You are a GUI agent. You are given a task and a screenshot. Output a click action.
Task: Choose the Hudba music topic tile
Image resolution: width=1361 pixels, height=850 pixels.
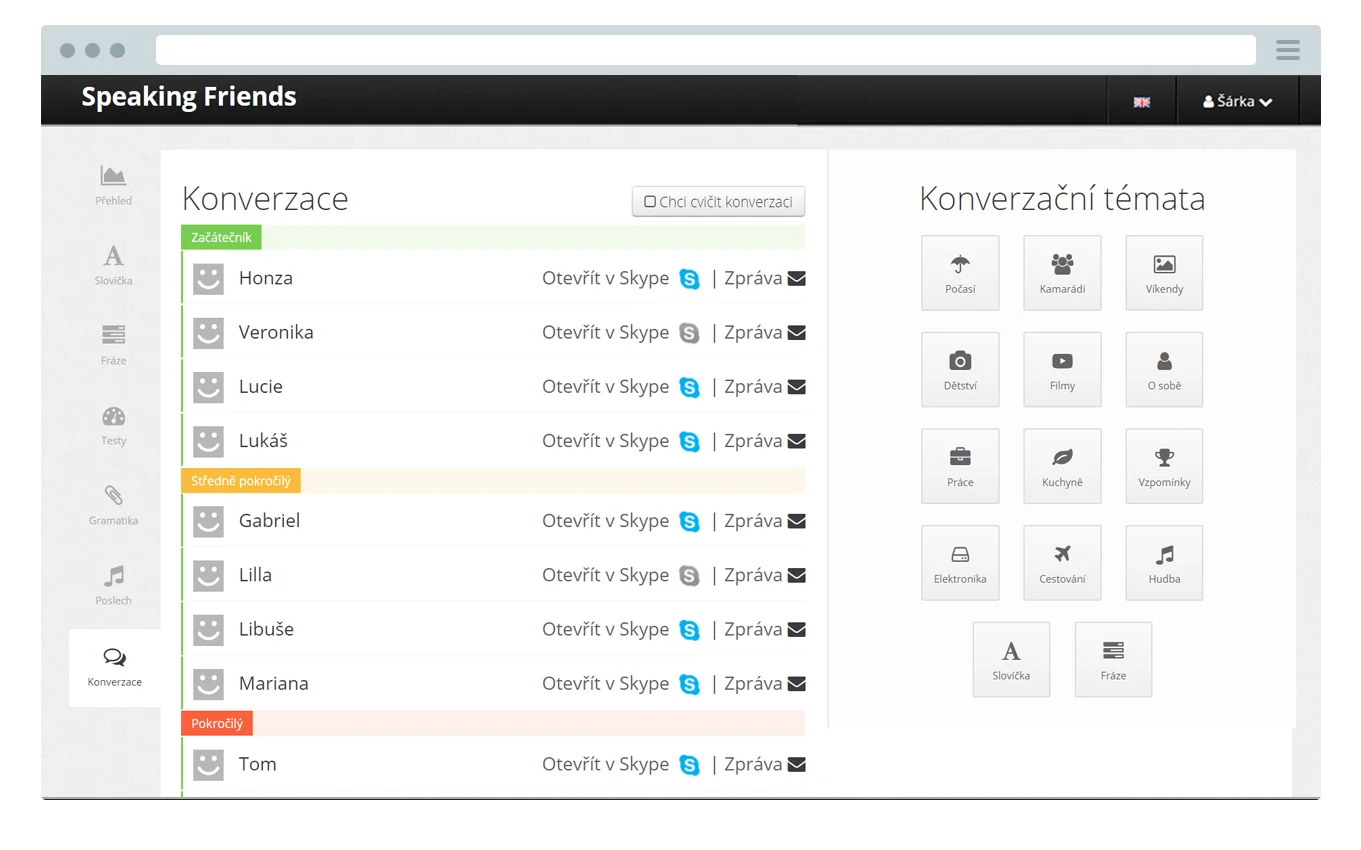[x=1164, y=563]
